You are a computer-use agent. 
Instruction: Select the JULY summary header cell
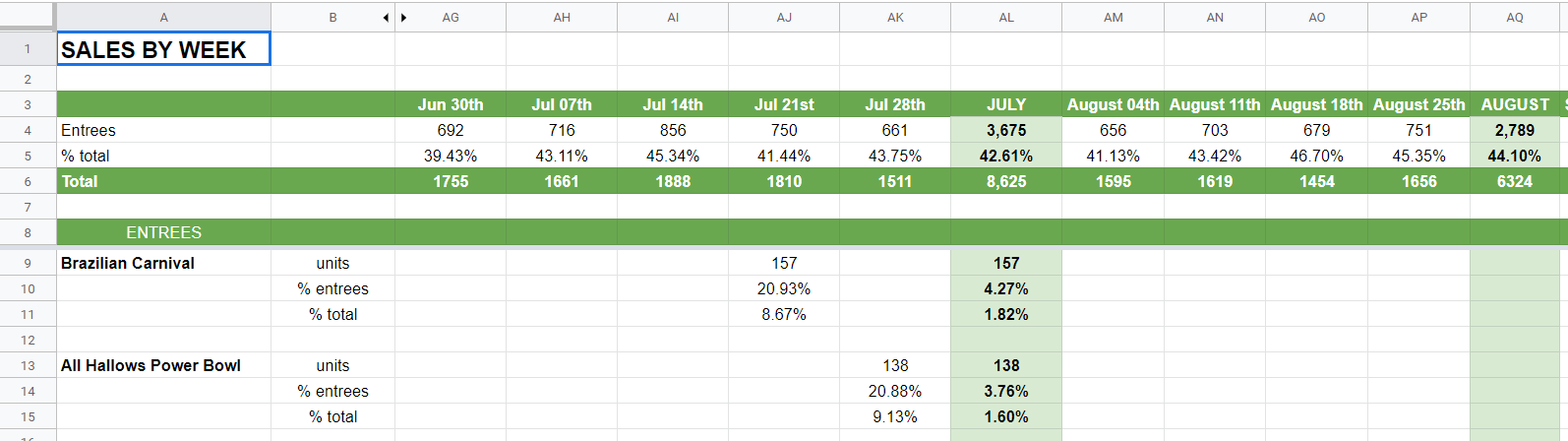tap(1006, 104)
